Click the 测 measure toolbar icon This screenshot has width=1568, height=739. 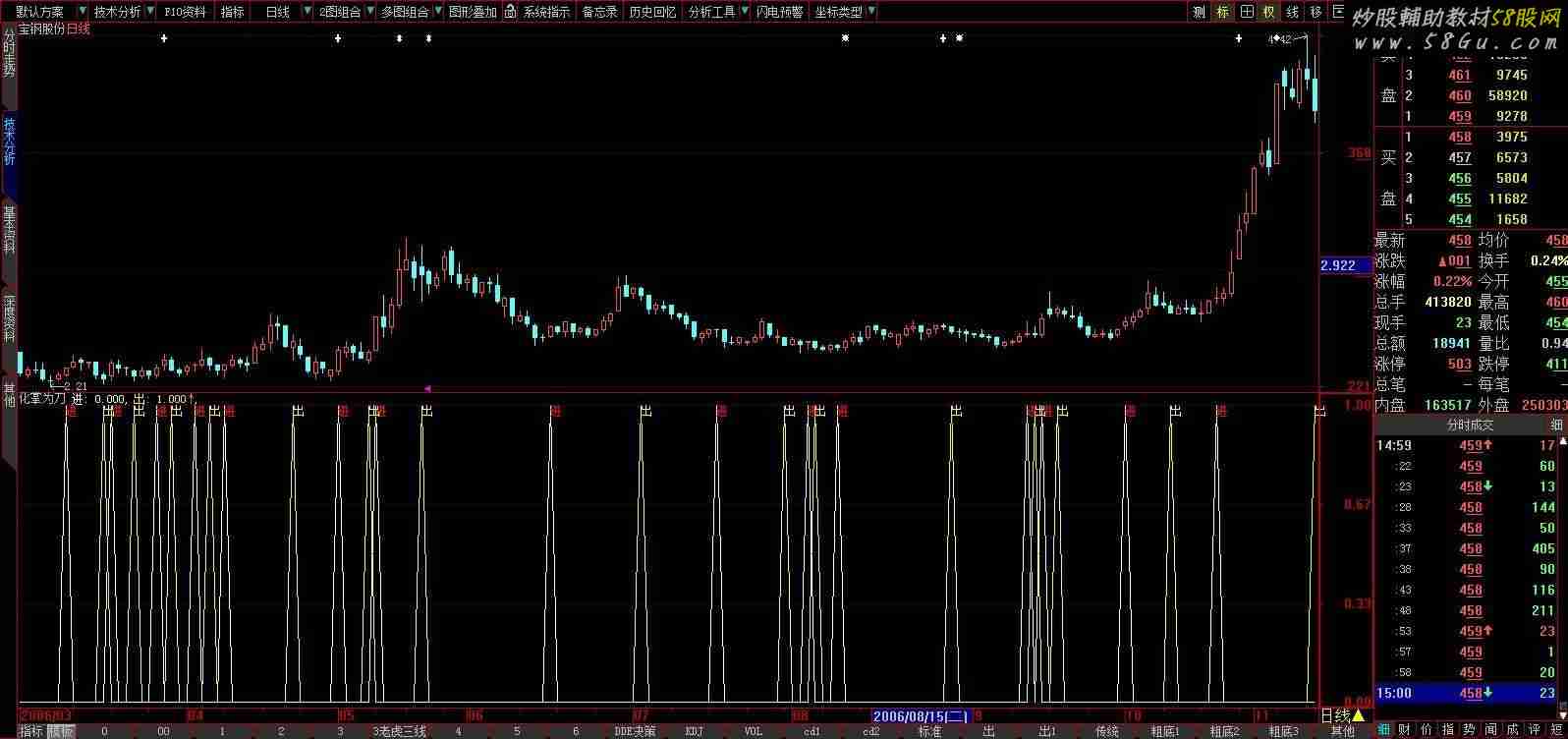pos(1200,12)
